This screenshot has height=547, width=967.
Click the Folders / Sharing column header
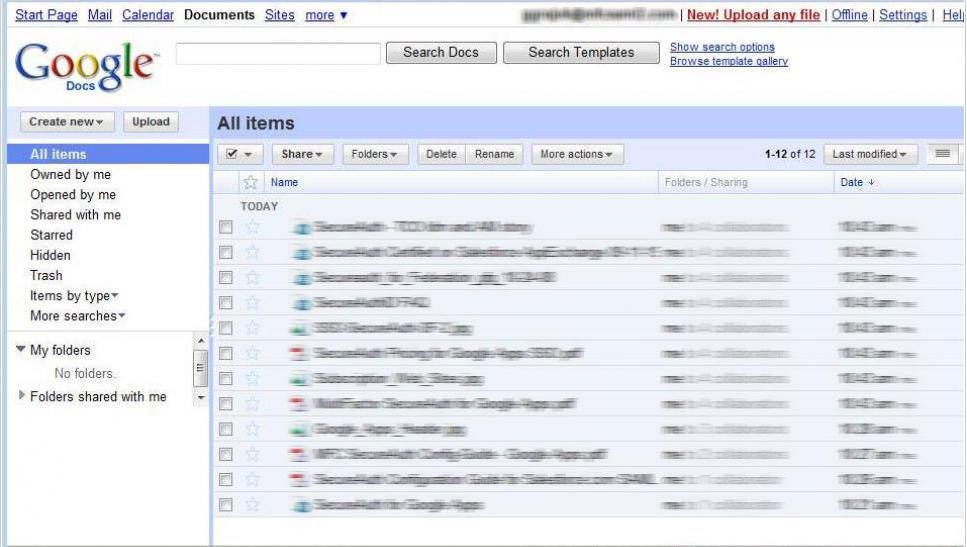(x=706, y=183)
